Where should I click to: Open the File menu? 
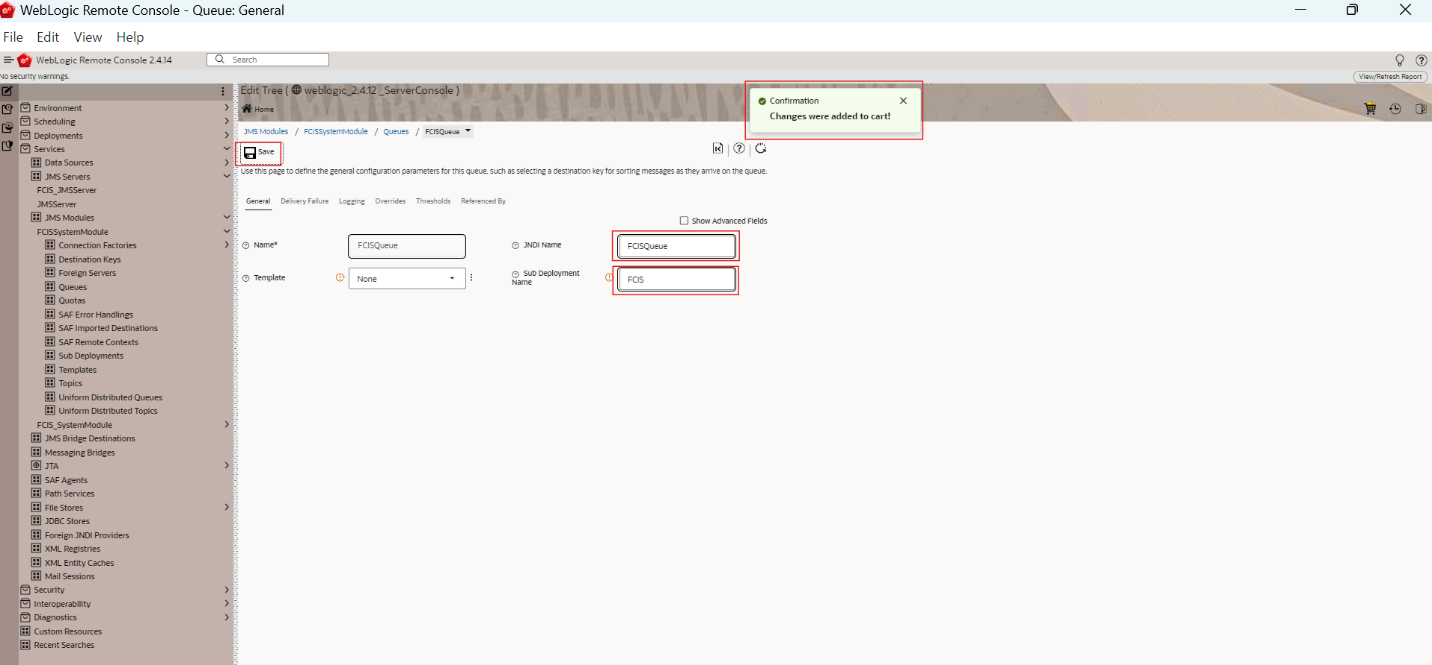[13, 37]
